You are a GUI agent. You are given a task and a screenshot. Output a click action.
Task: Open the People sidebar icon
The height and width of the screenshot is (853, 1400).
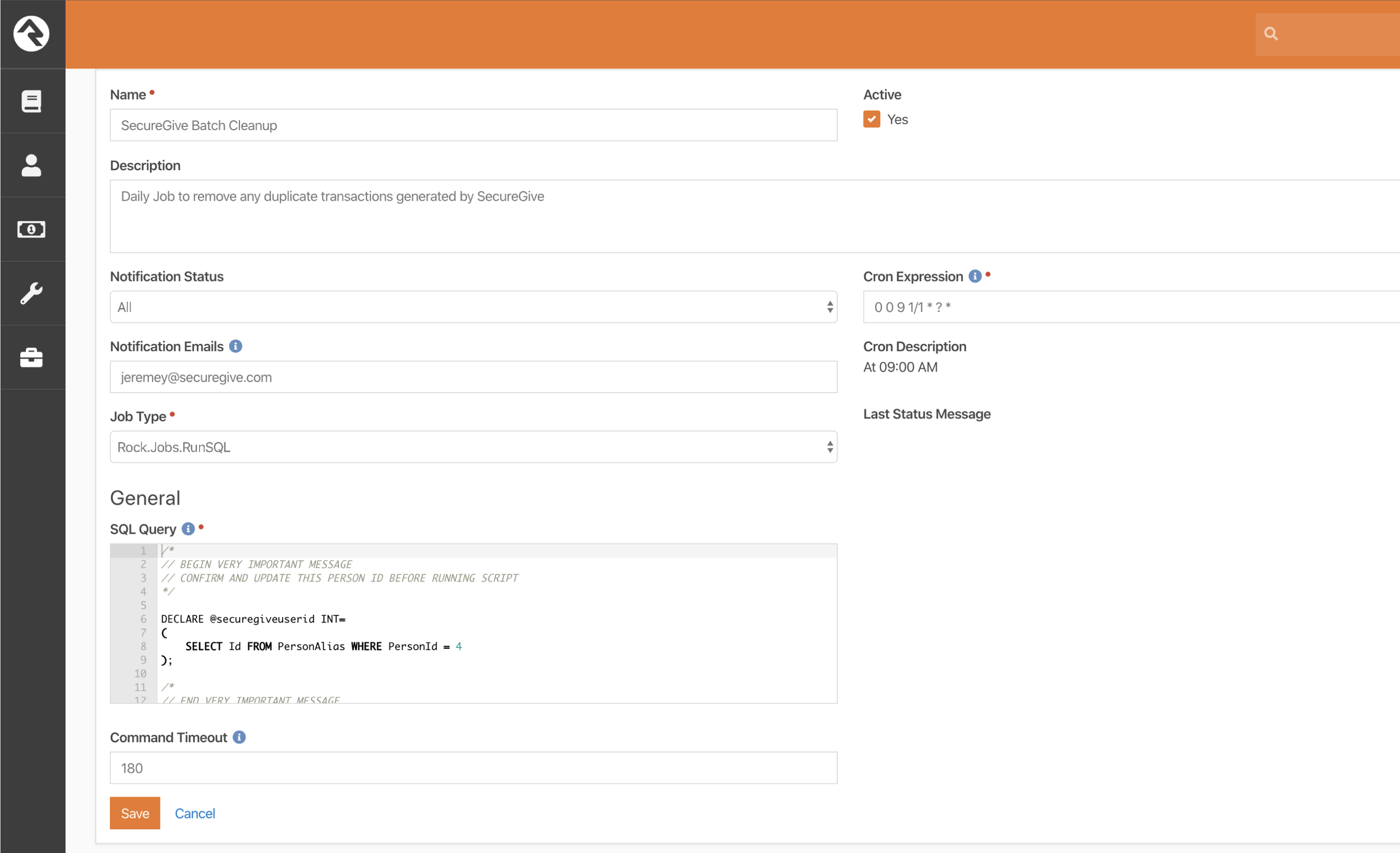click(x=31, y=165)
